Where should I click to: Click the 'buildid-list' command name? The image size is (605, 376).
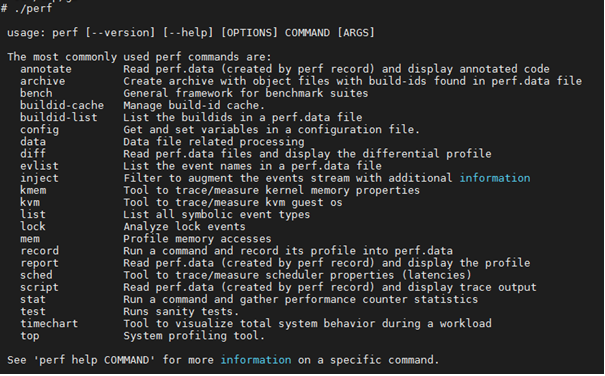click(x=59, y=118)
